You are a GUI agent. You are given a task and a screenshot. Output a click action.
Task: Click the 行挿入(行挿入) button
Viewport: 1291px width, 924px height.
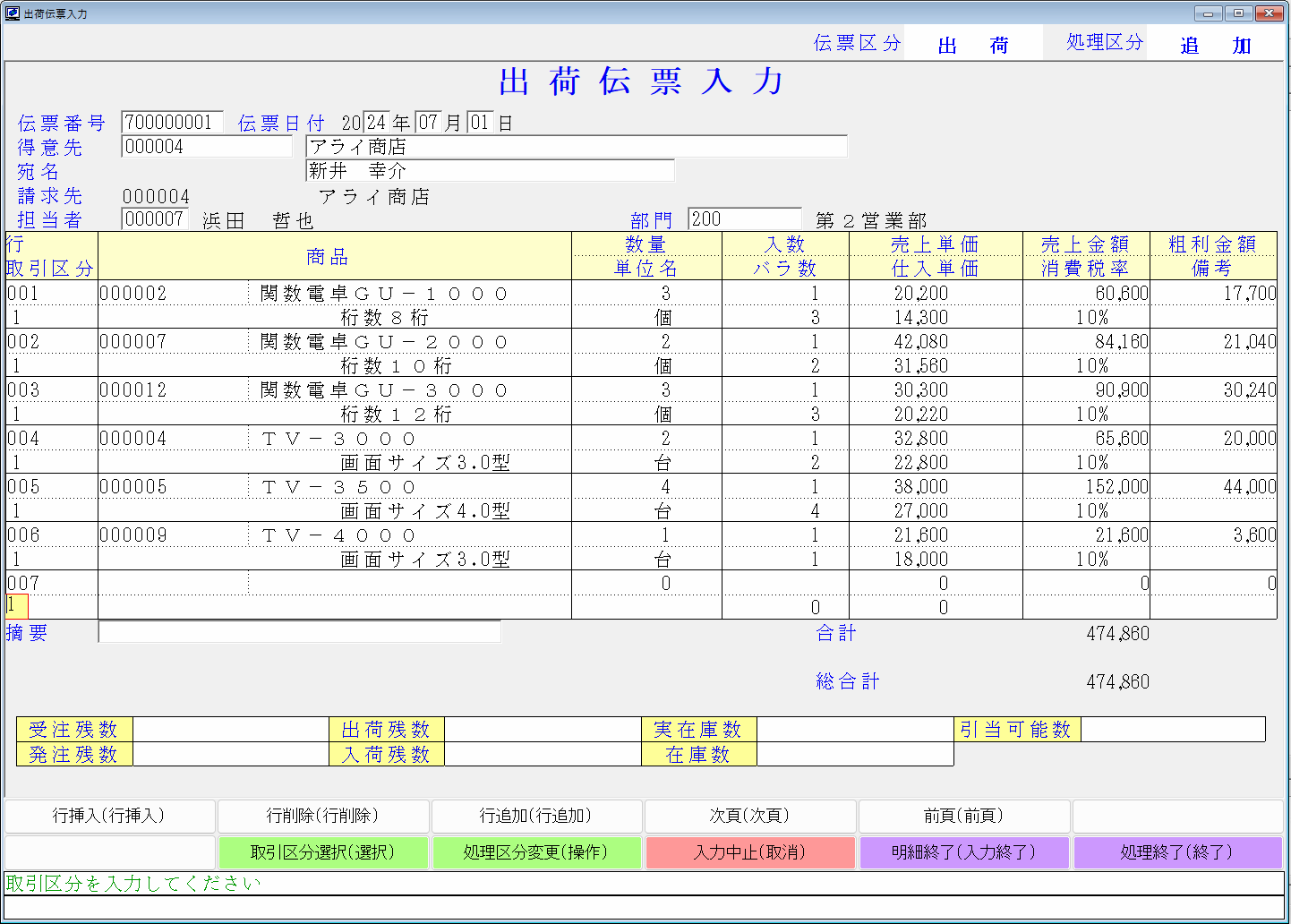pos(109,816)
